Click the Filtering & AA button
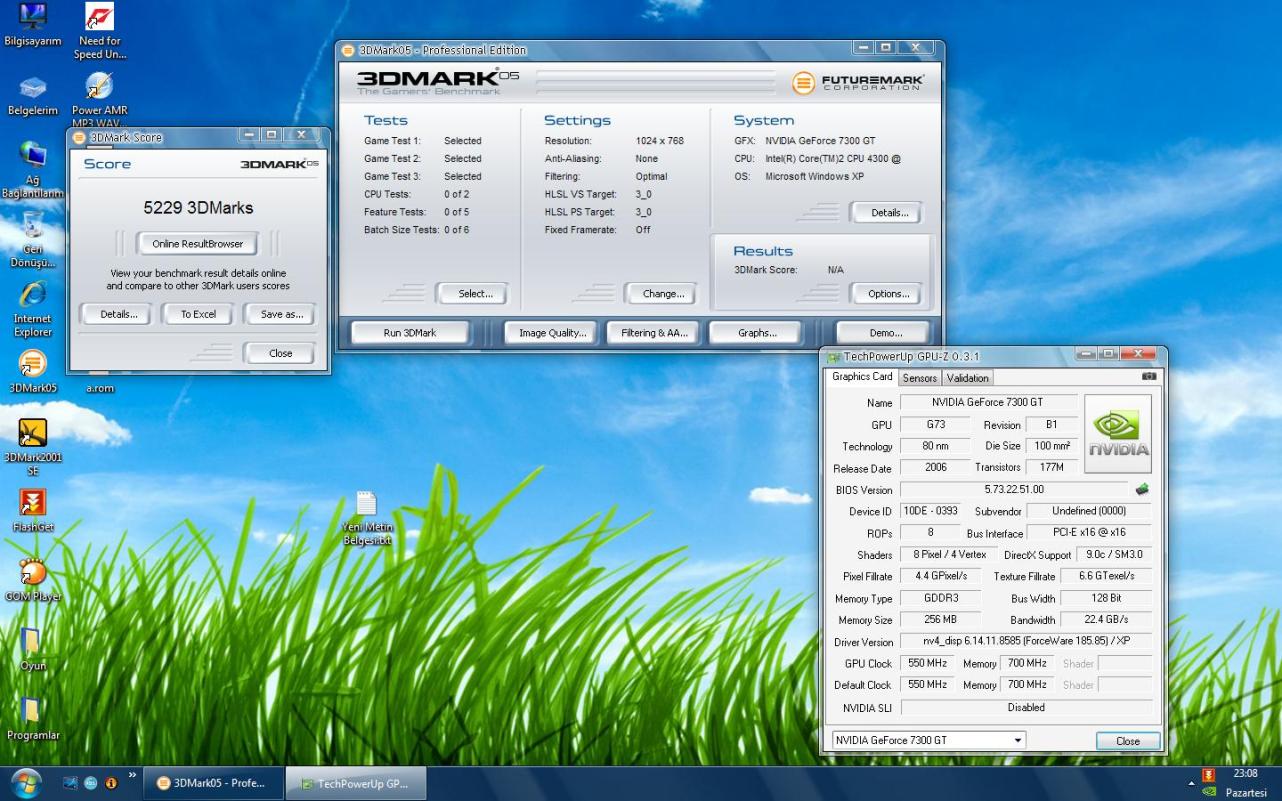Viewport: 1282px width, 801px height. [654, 333]
